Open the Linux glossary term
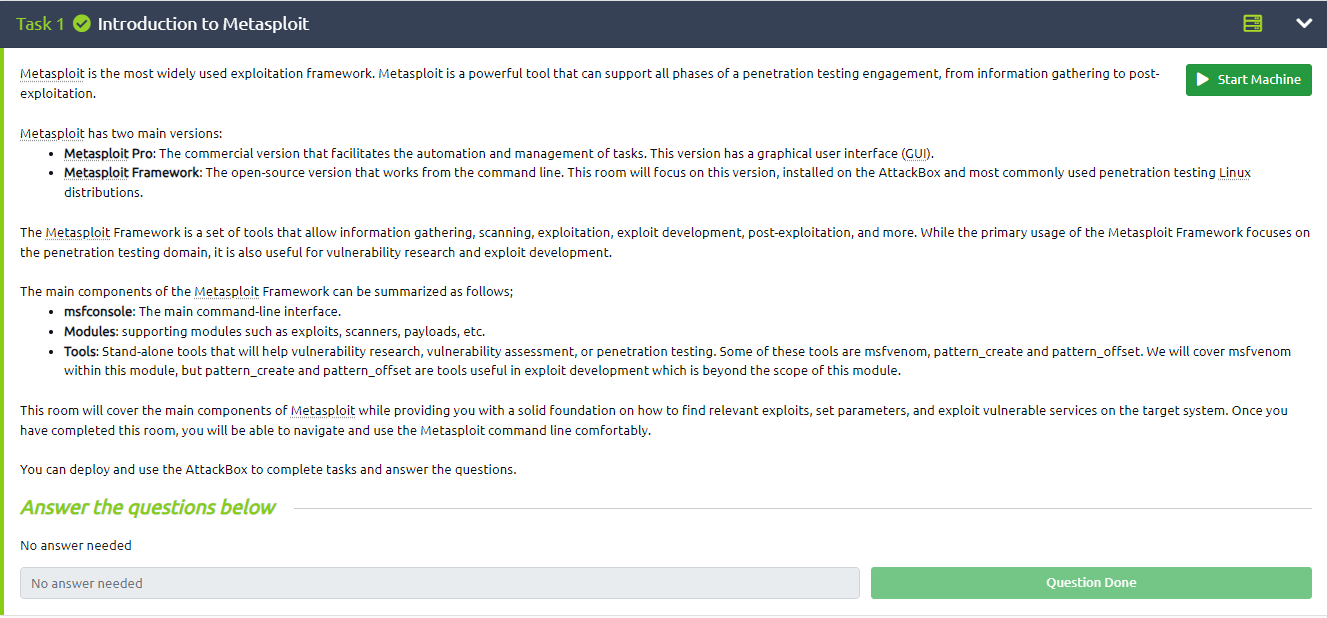Viewport: 1327px width, 618px height. pyautogui.click(x=1235, y=173)
